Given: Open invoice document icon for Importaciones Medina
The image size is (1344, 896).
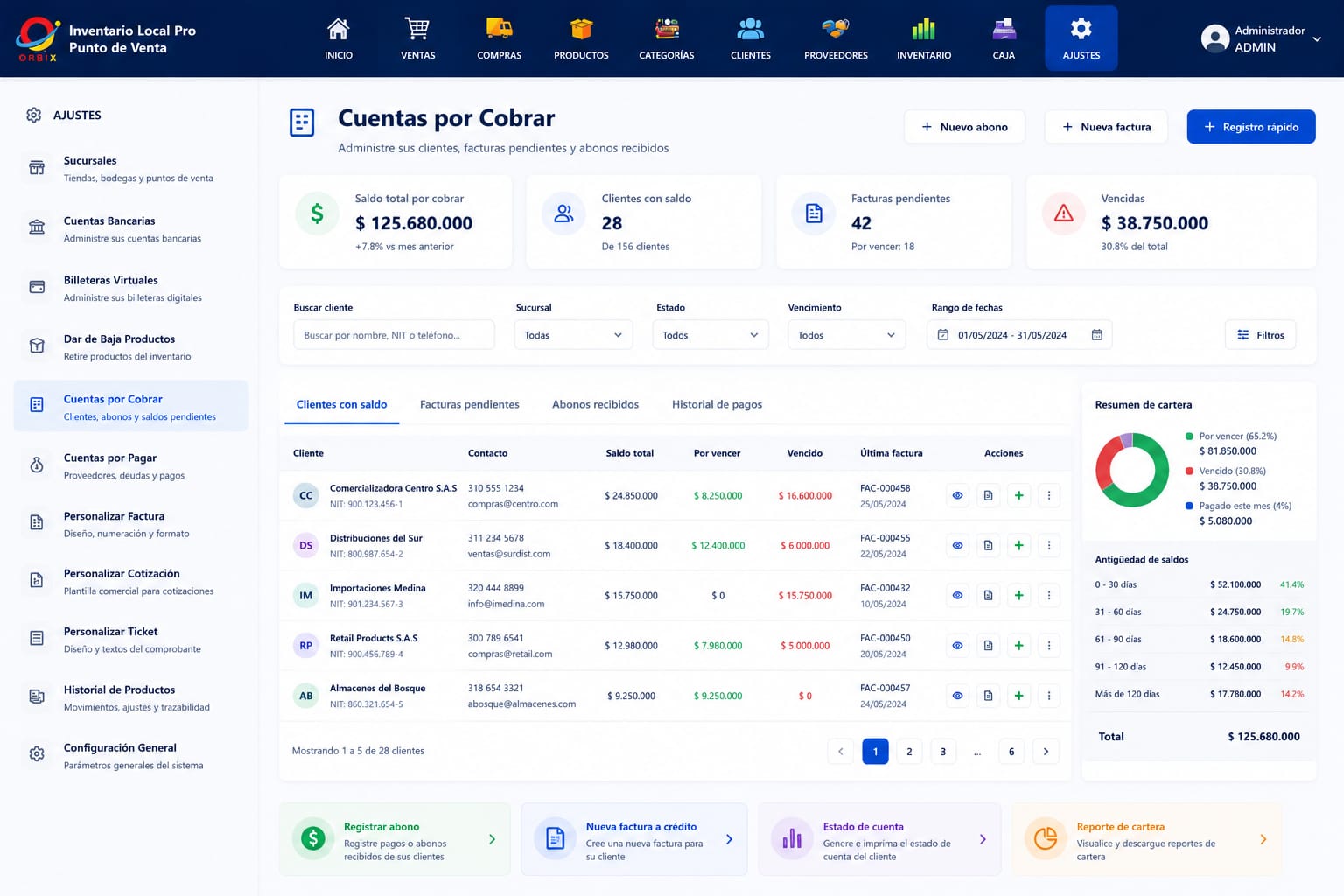Looking at the screenshot, I should 988,595.
